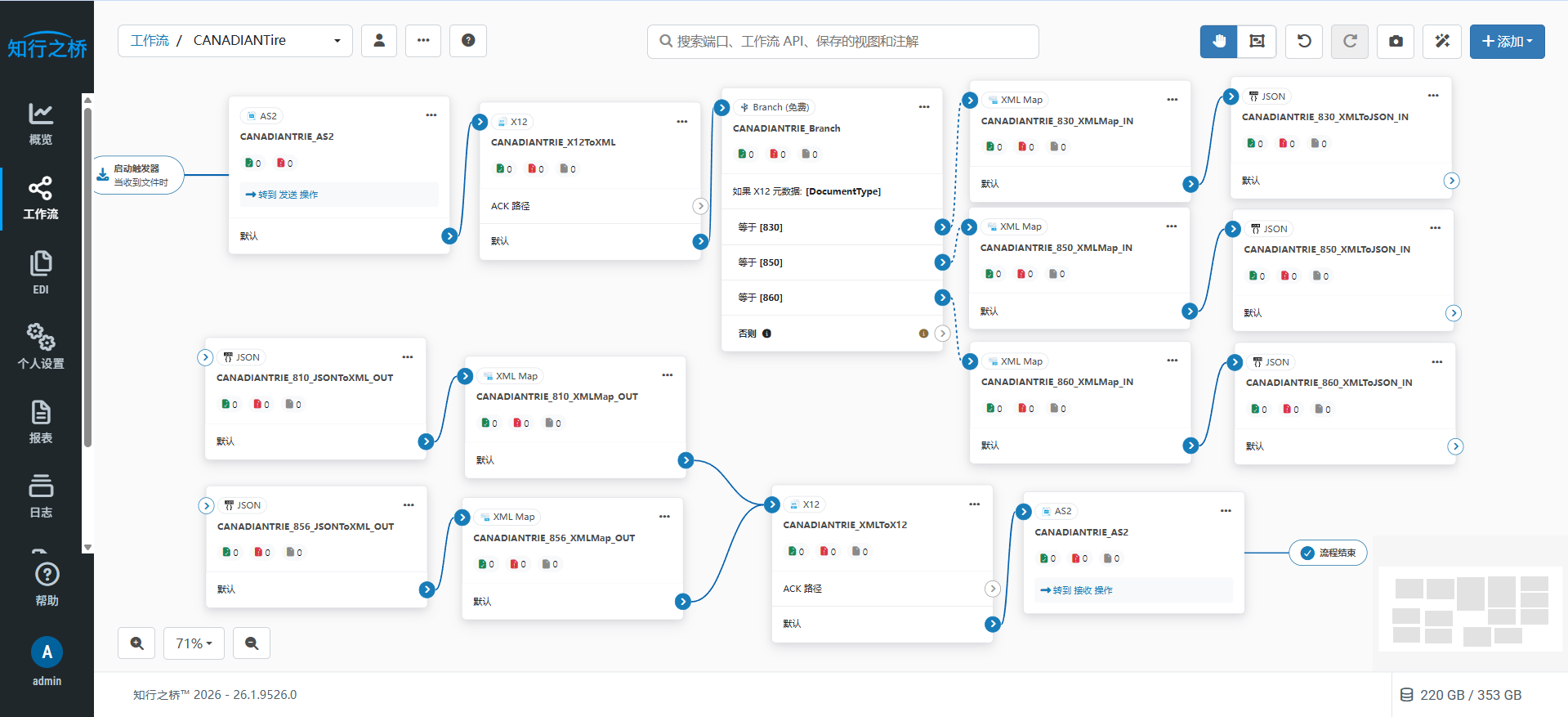Open the CANADIANTire workflow dropdown
This screenshot has height=717, width=1568.
pyautogui.click(x=336, y=41)
